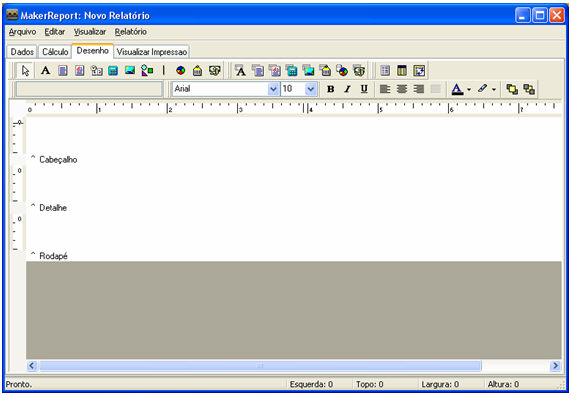572x396 pixels.
Task: Select the Variable calculator tool
Action: 113,70
